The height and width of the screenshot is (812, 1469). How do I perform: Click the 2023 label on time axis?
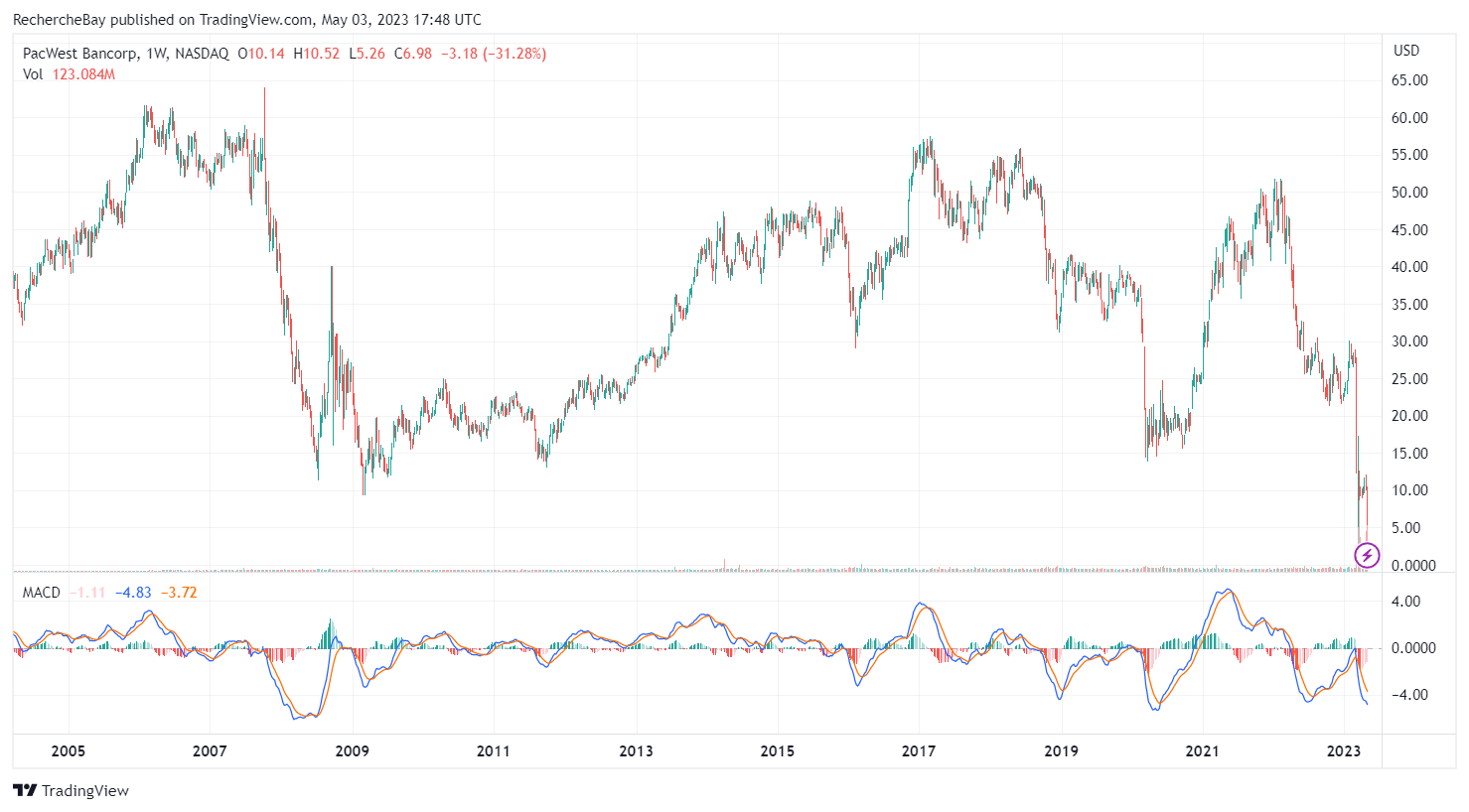(x=1344, y=751)
